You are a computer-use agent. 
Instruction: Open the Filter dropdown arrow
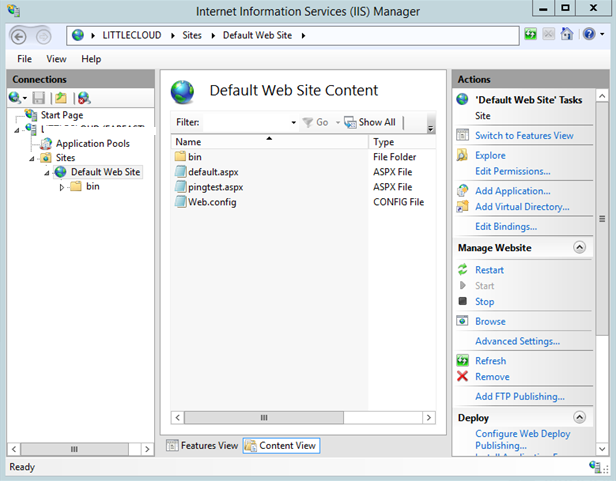(293, 123)
